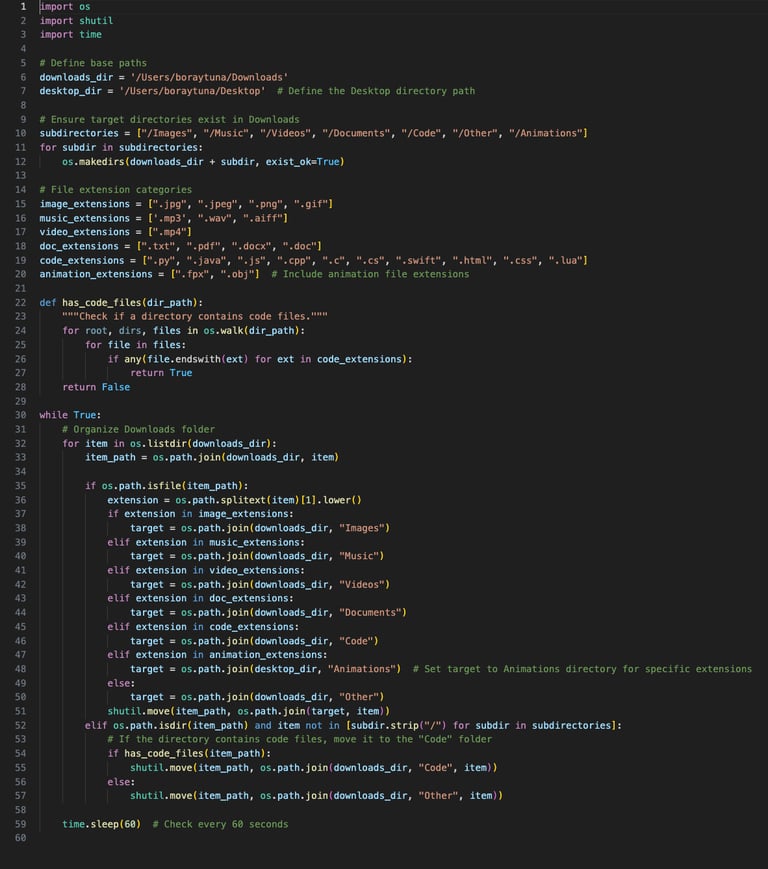Click the ".java" string in code_extensions
Image resolution: width=768 pixels, height=869 pixels.
coord(206,260)
